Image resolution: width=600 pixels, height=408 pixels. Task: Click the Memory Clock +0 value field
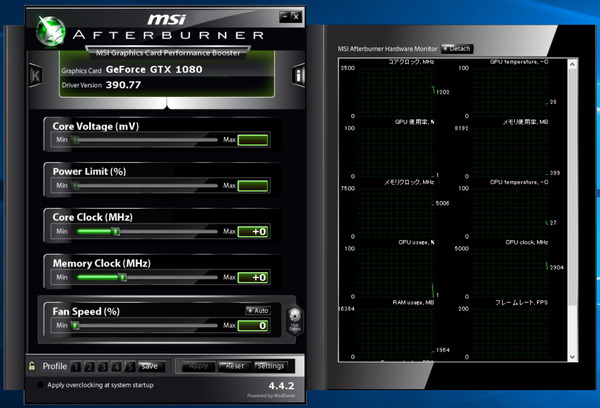click(x=253, y=277)
